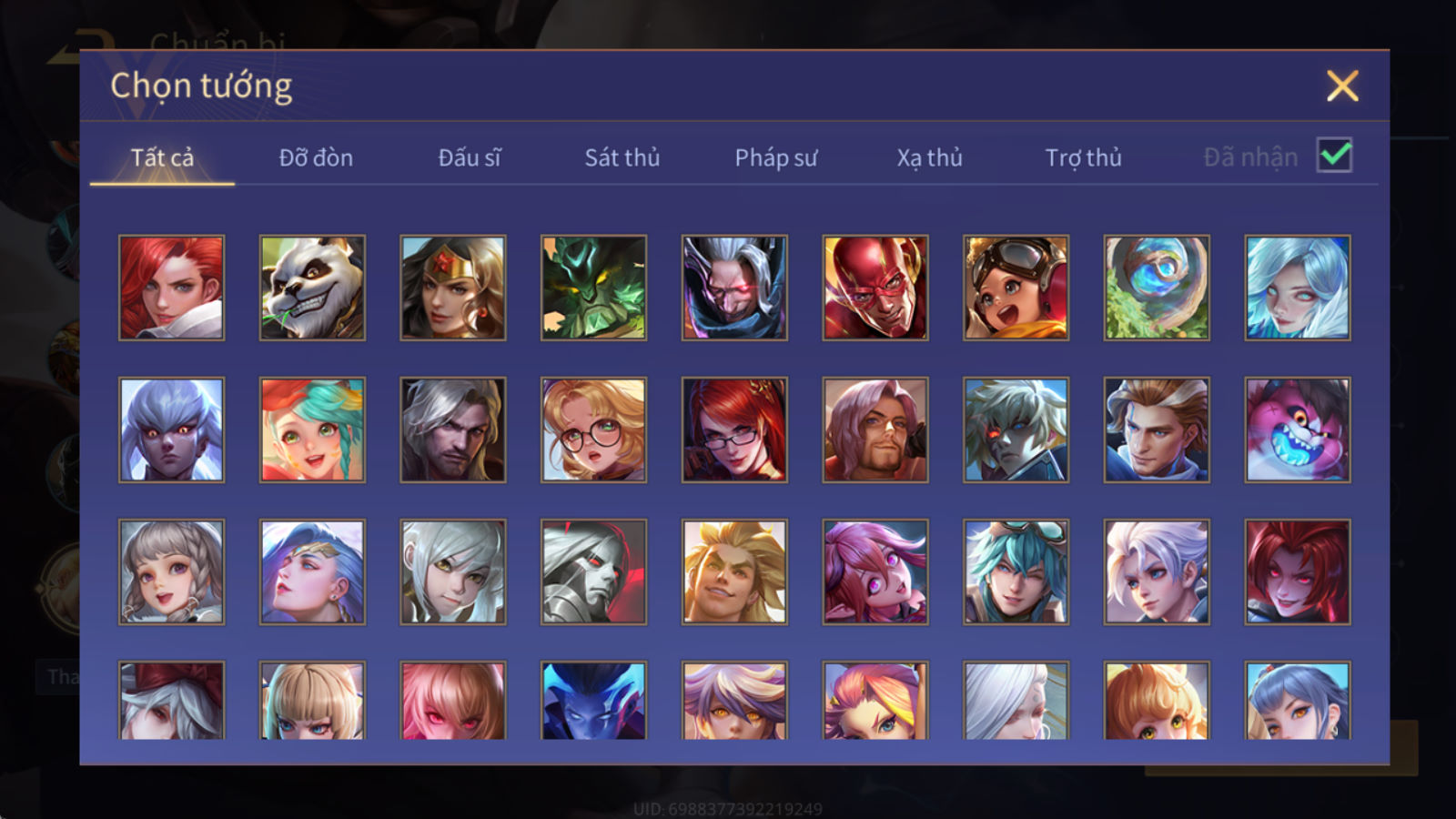Pick the silver armored knight hero
The height and width of the screenshot is (819, 1456).
coord(593,571)
